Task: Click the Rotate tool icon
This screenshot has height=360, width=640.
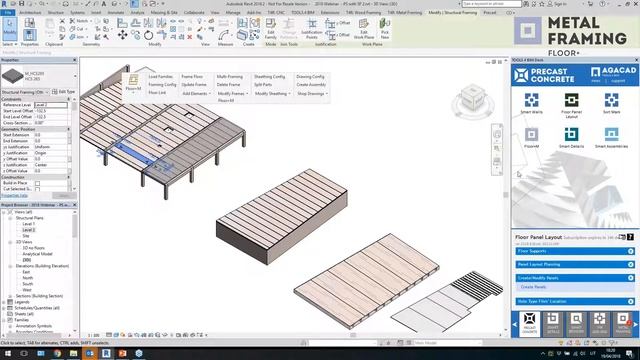Action: (149, 36)
